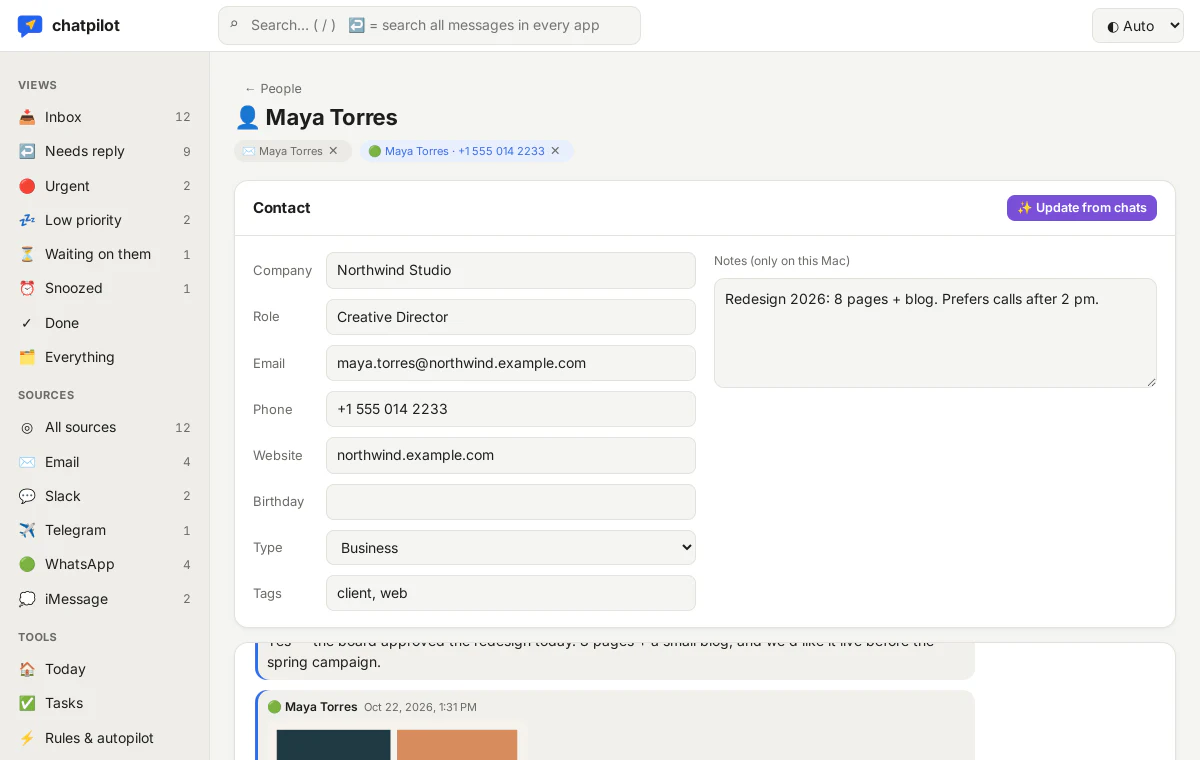
Task: Open the Today house icon
Action: click(27, 669)
